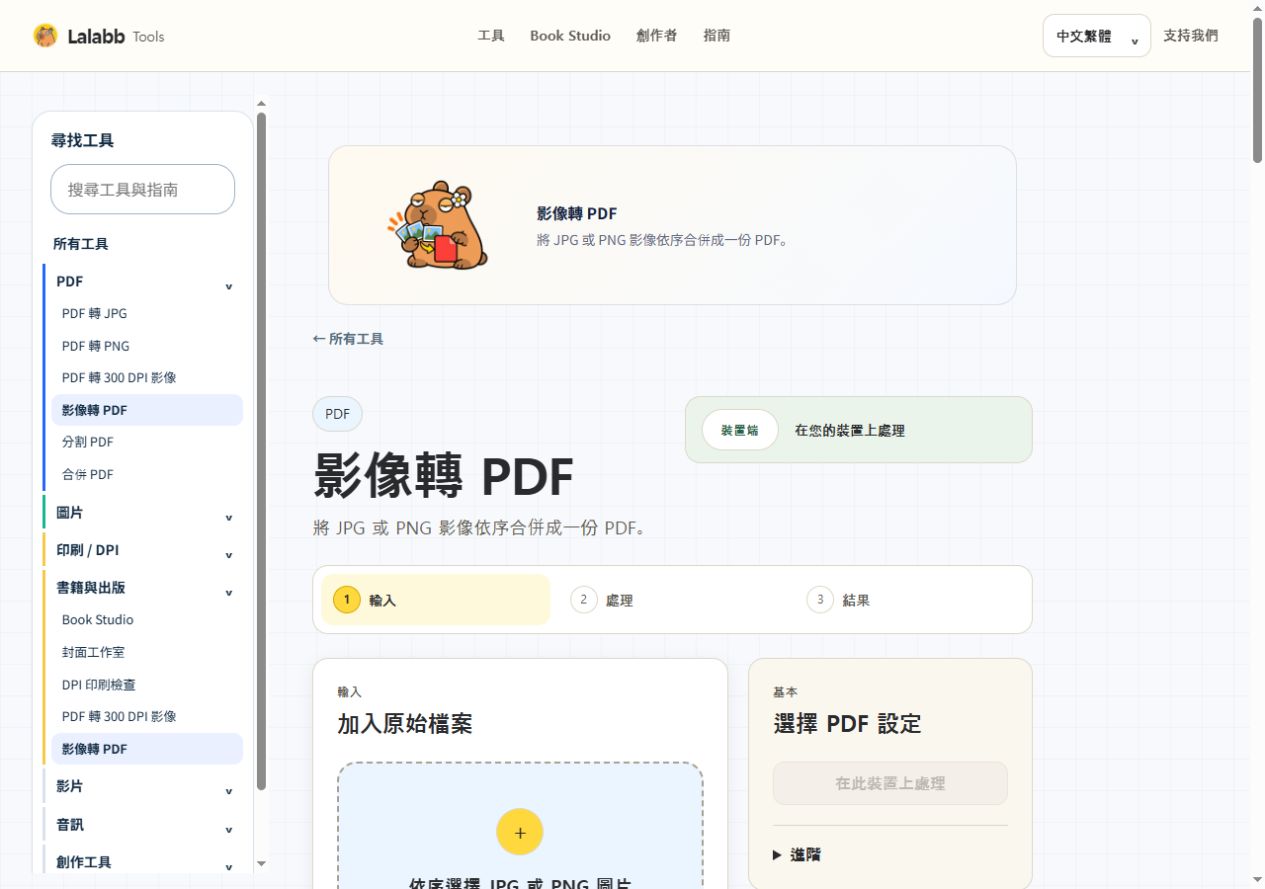Click the PDF tag badge above title
This screenshot has height=889, width=1265.
[x=338, y=414]
